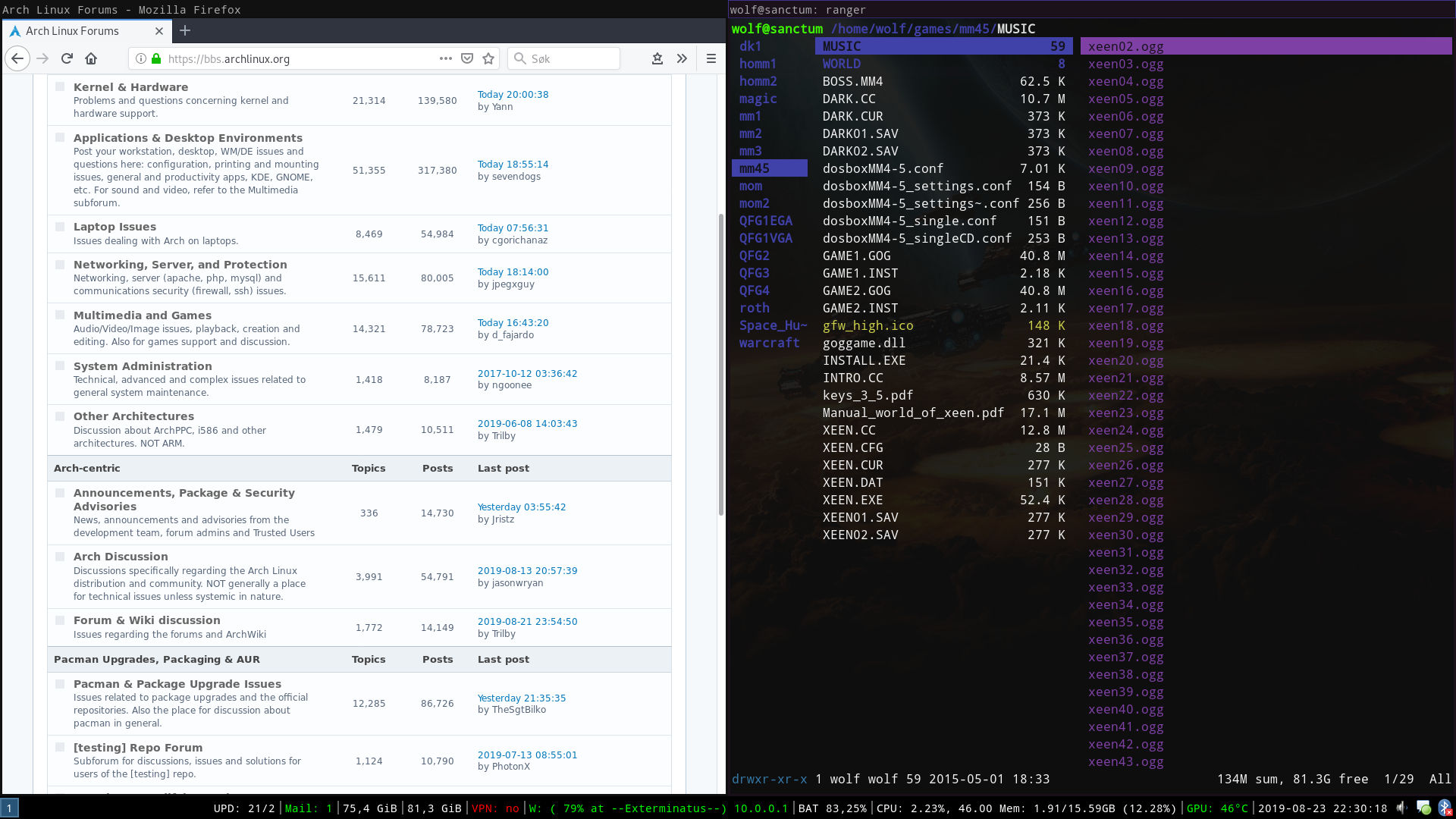Select the warcraft directory in ranger
This screenshot has width=1456, height=819.
[770, 343]
